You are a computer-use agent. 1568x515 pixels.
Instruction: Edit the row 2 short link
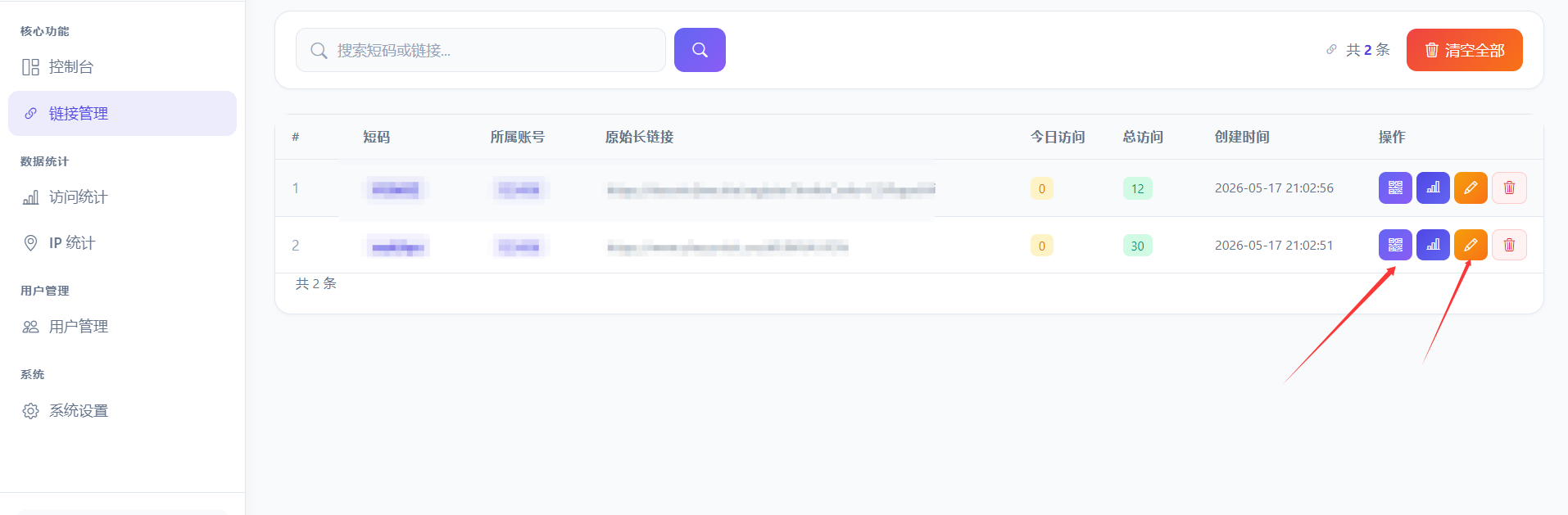click(1471, 245)
